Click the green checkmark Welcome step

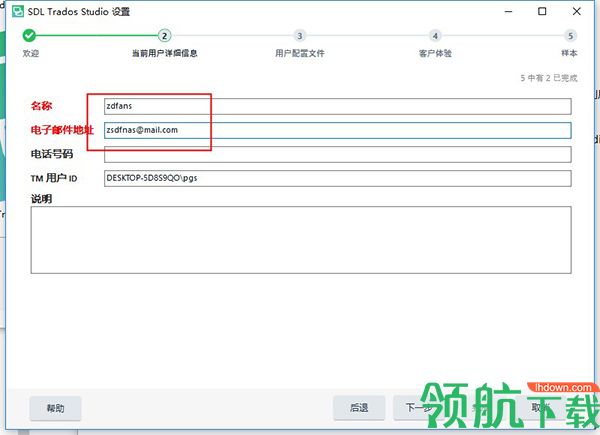[29, 36]
